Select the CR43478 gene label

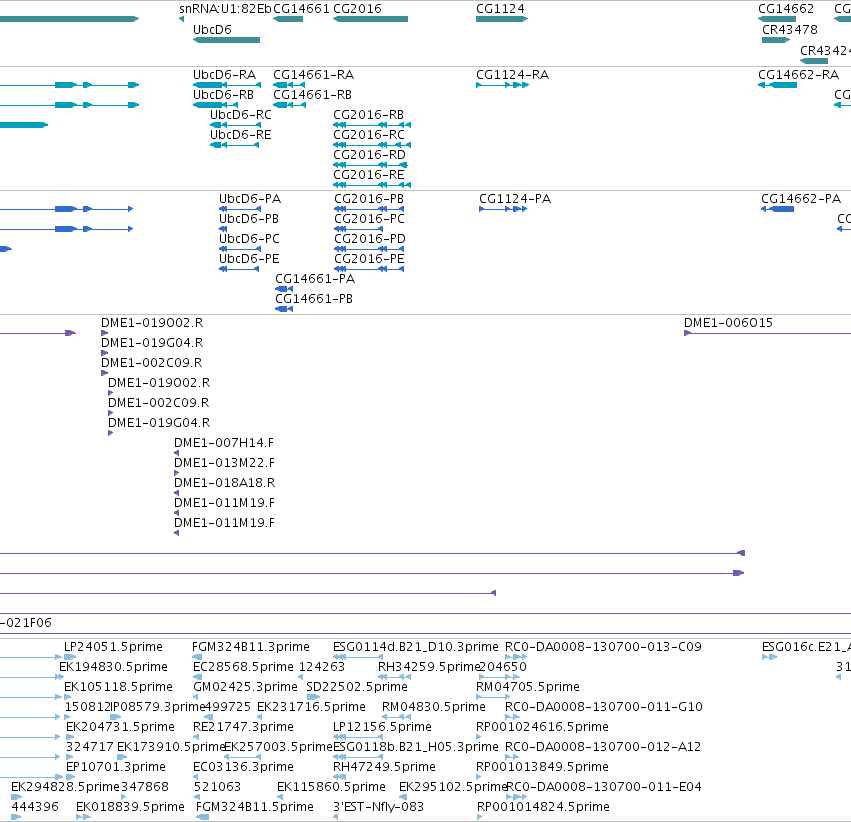coord(790,30)
